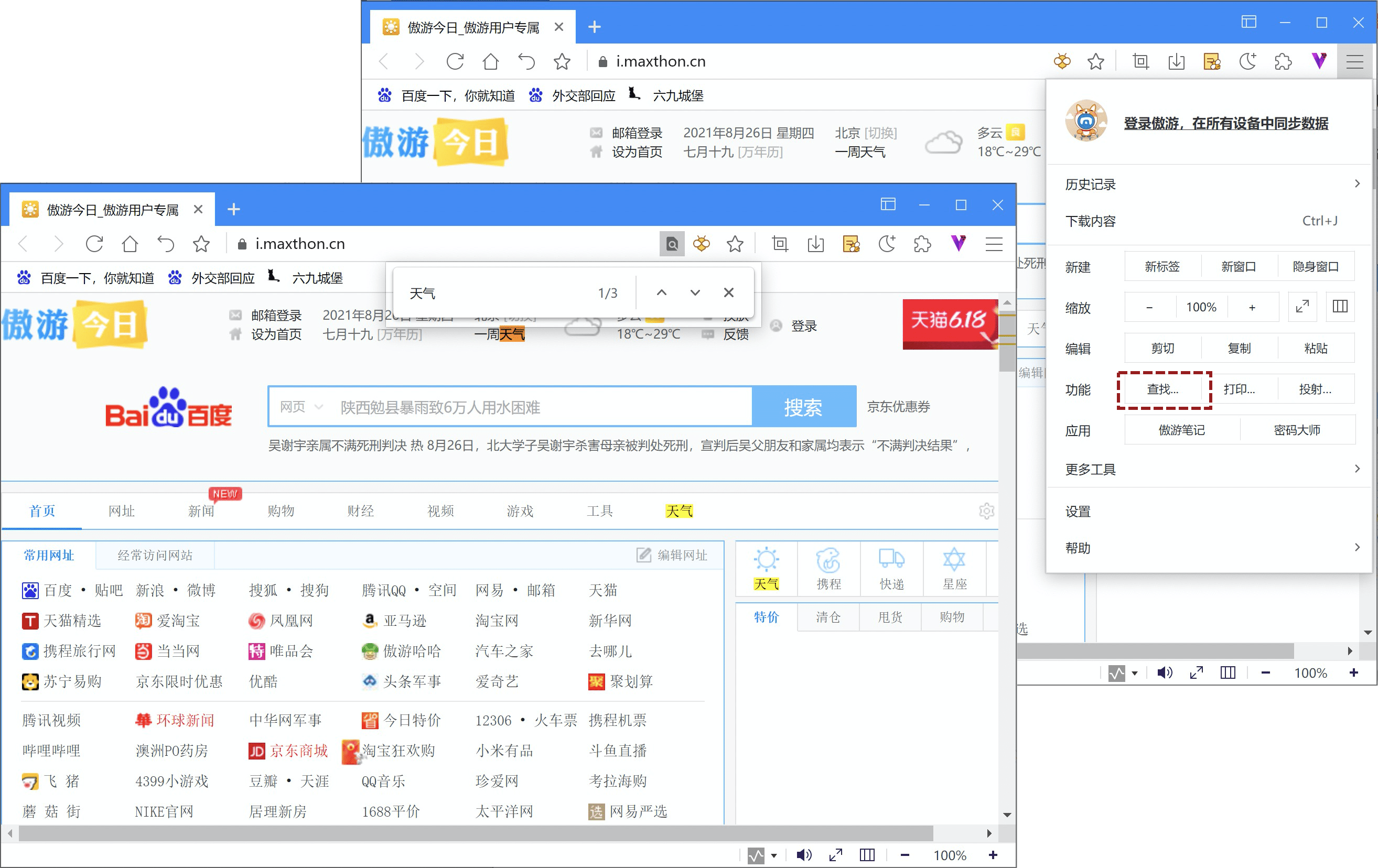Click front window horizontal scrollbar
The height and width of the screenshot is (868, 1378).
(476, 833)
